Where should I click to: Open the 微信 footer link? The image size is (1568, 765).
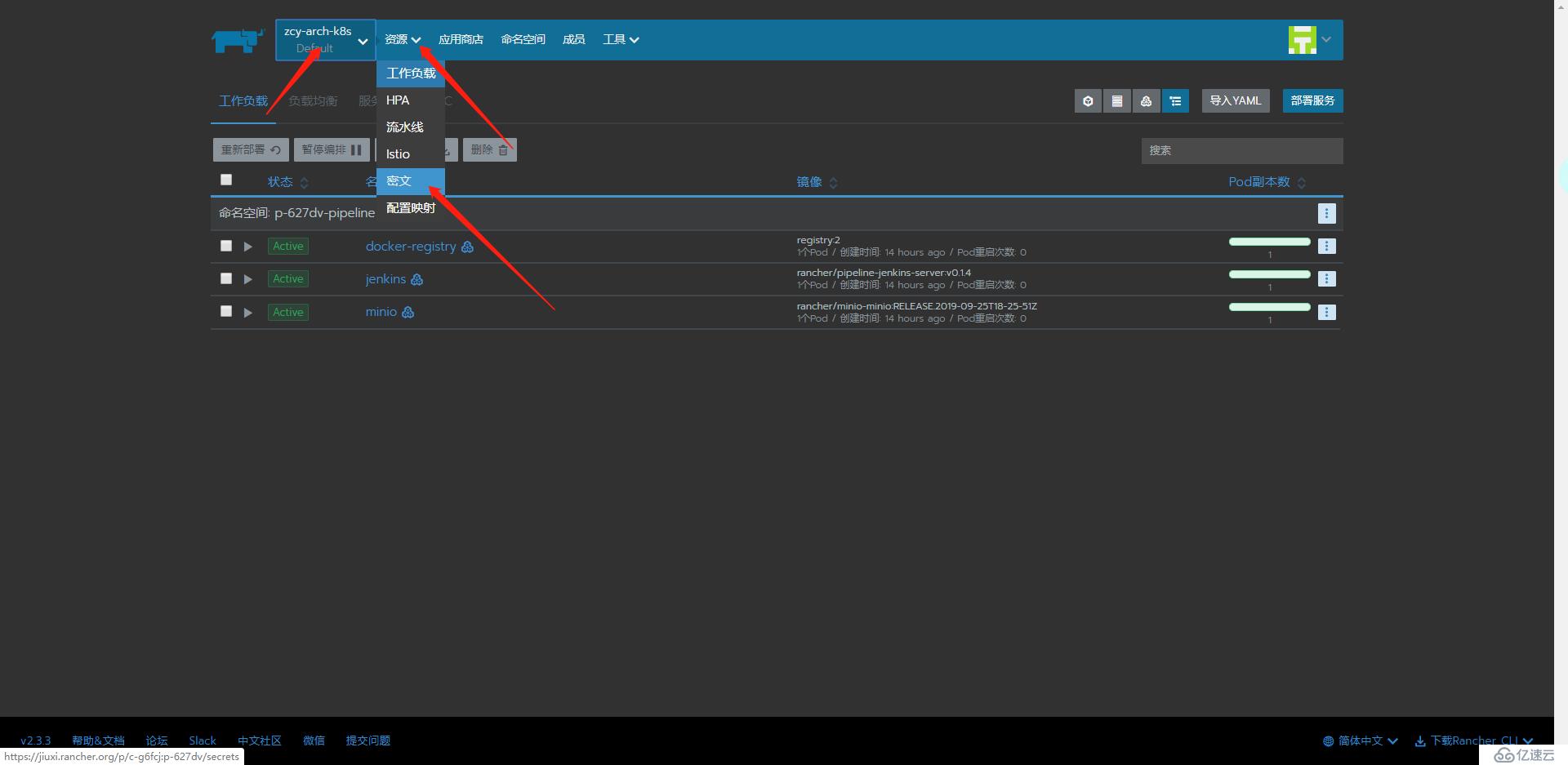314,741
